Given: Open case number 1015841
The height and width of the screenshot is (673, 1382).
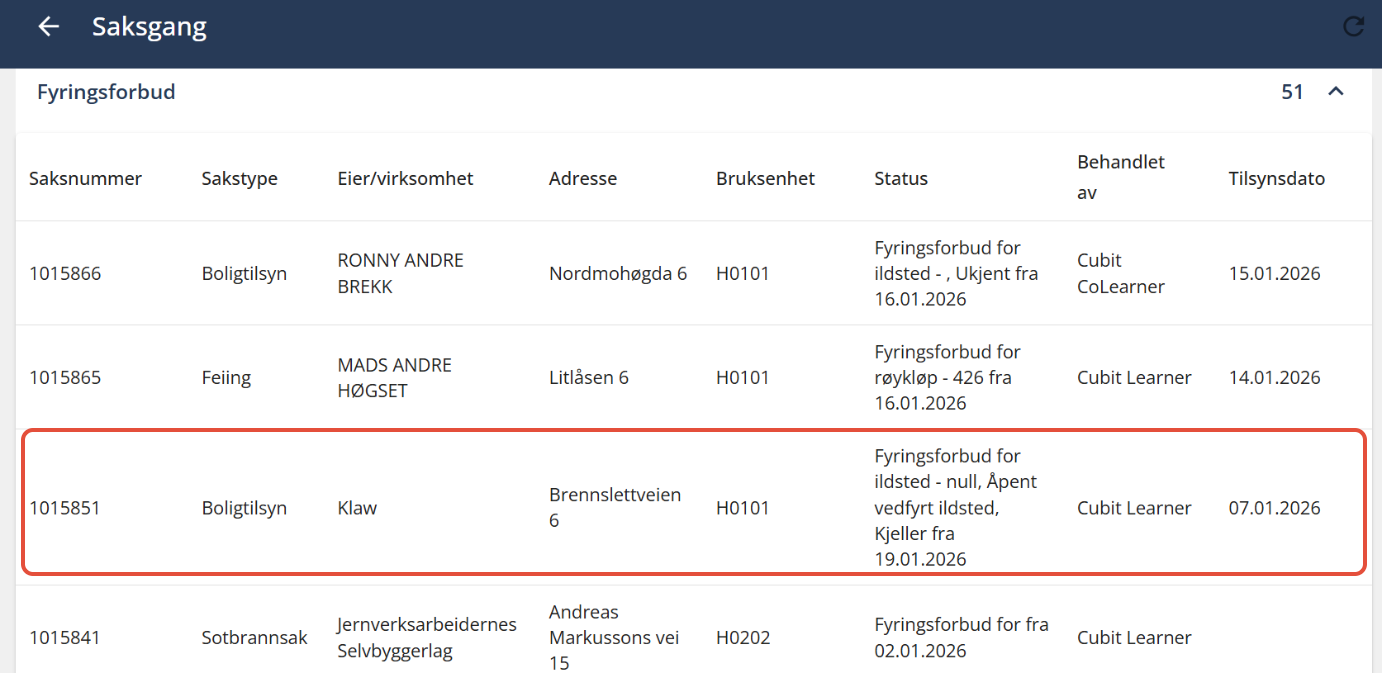Looking at the screenshot, I should pos(65,638).
